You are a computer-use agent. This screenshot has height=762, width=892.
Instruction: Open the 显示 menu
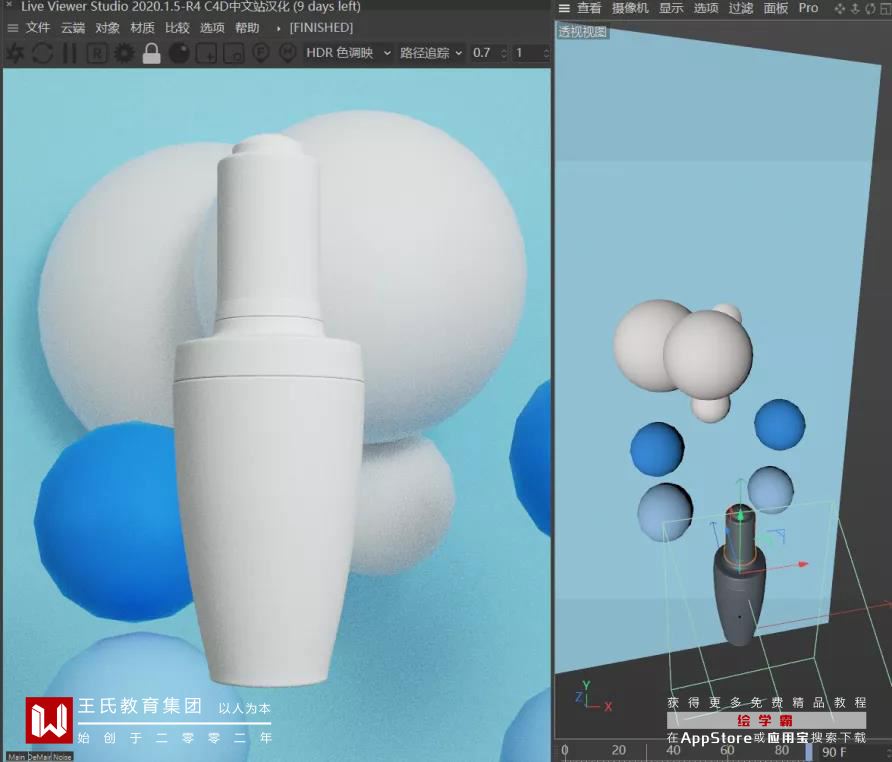671,8
